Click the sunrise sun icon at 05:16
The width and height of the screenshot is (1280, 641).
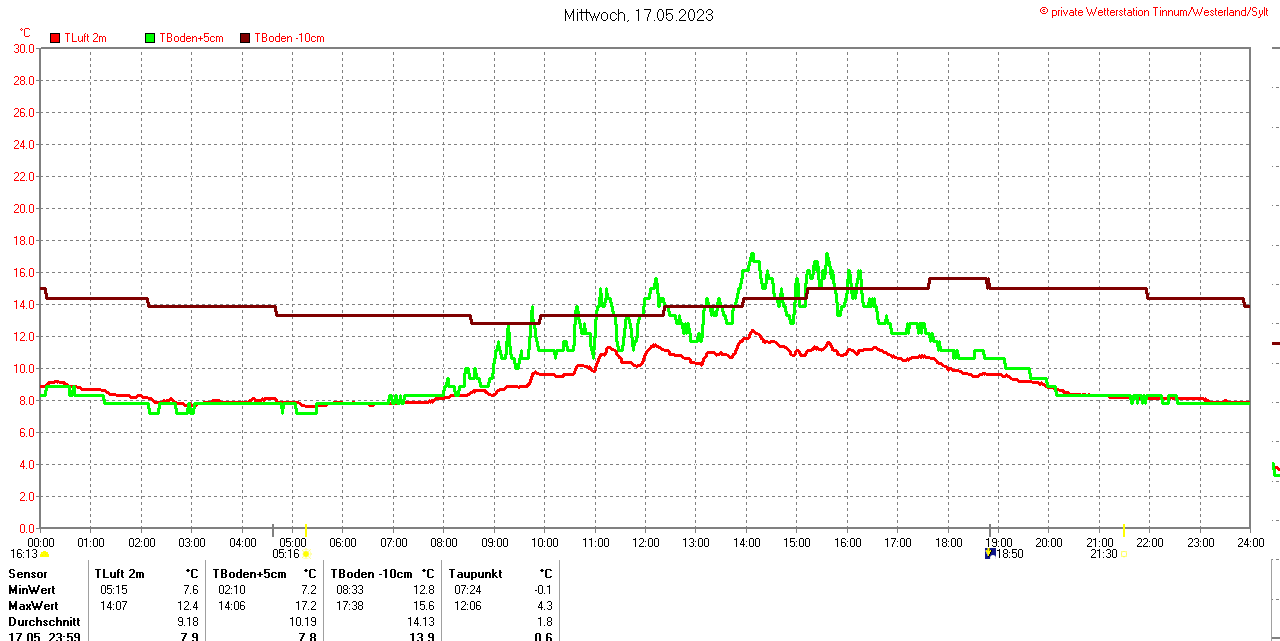[x=306, y=554]
